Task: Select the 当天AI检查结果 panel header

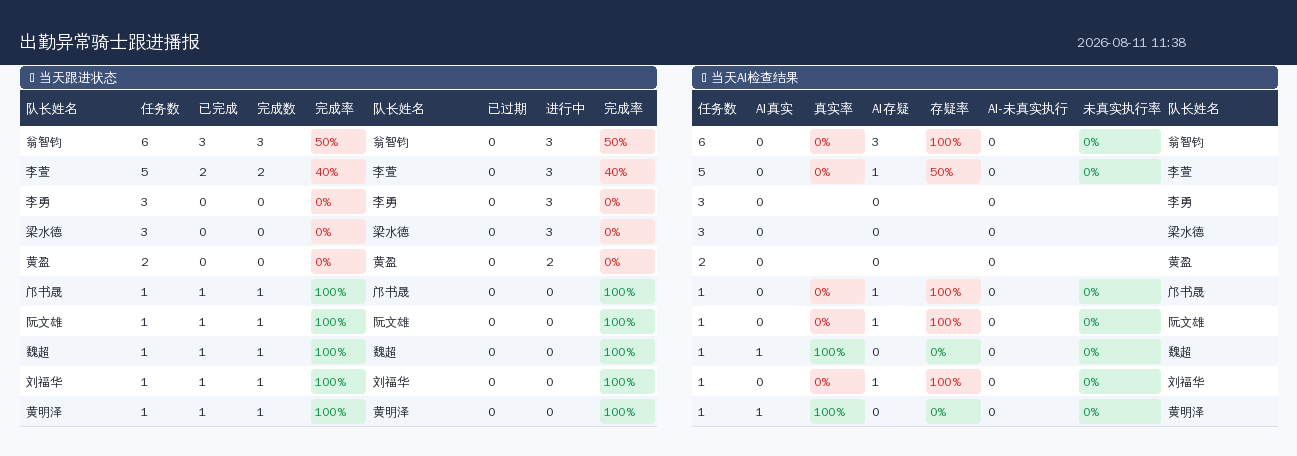Action: 985,78
